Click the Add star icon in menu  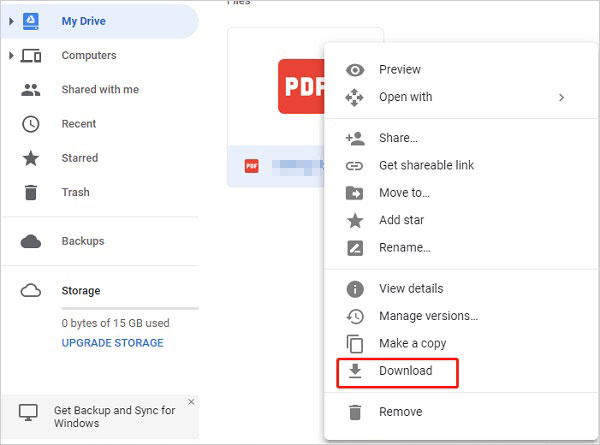coord(354,220)
